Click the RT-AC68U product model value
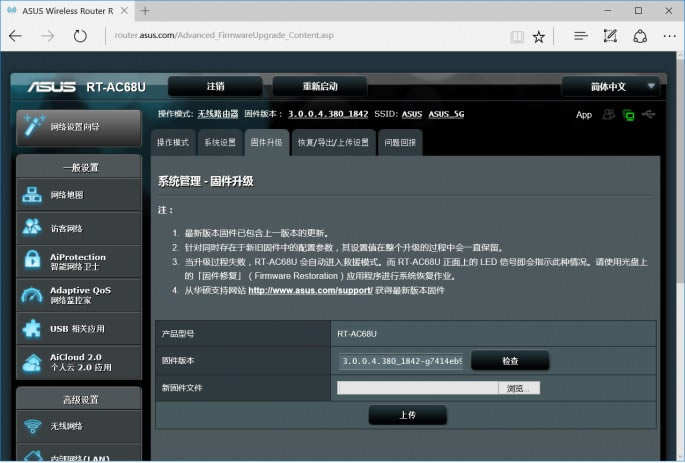This screenshot has width=685, height=463. [x=356, y=334]
